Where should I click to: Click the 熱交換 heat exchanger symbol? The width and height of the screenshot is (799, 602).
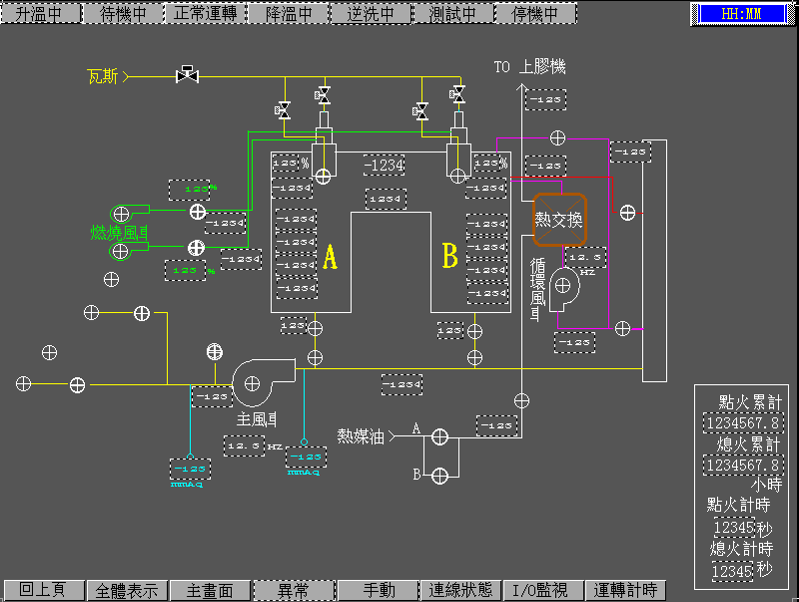pyautogui.click(x=558, y=219)
